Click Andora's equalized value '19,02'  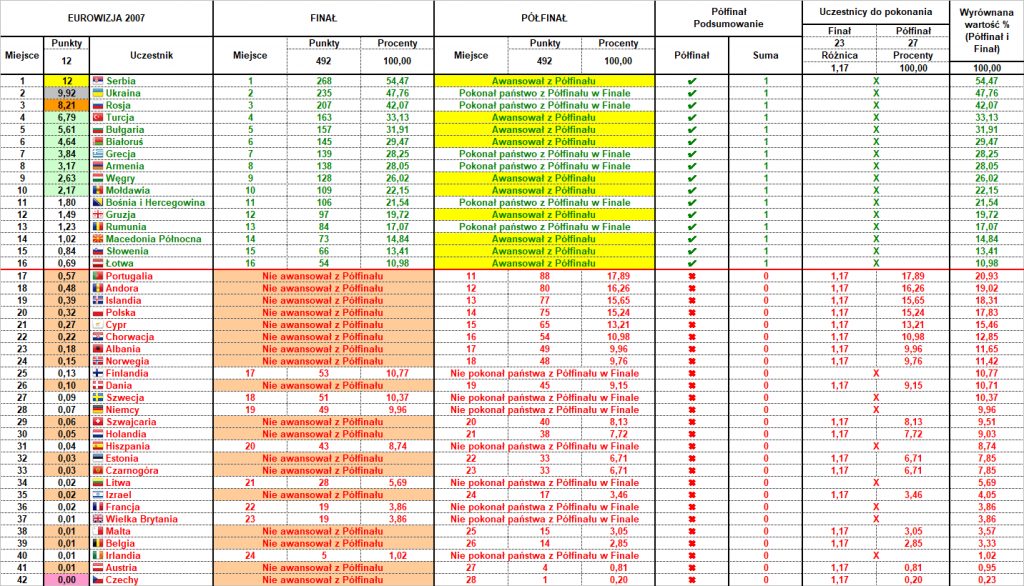click(x=987, y=288)
